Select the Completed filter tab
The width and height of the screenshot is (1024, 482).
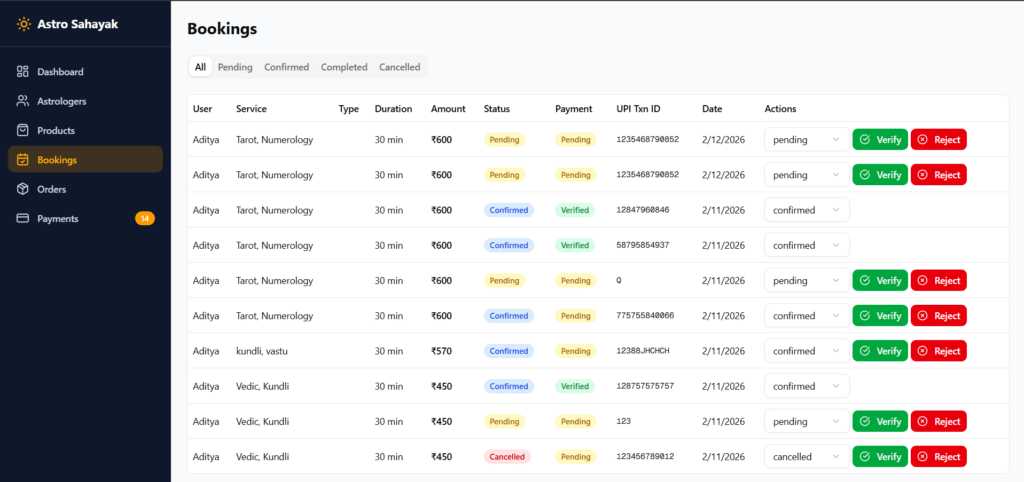coord(344,67)
